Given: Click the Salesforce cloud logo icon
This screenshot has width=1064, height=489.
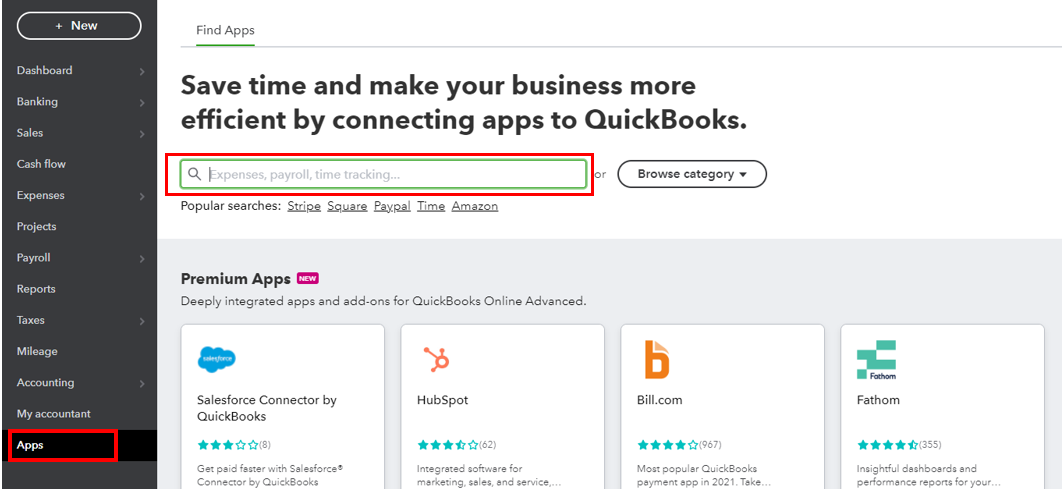Looking at the screenshot, I should pos(217,359).
